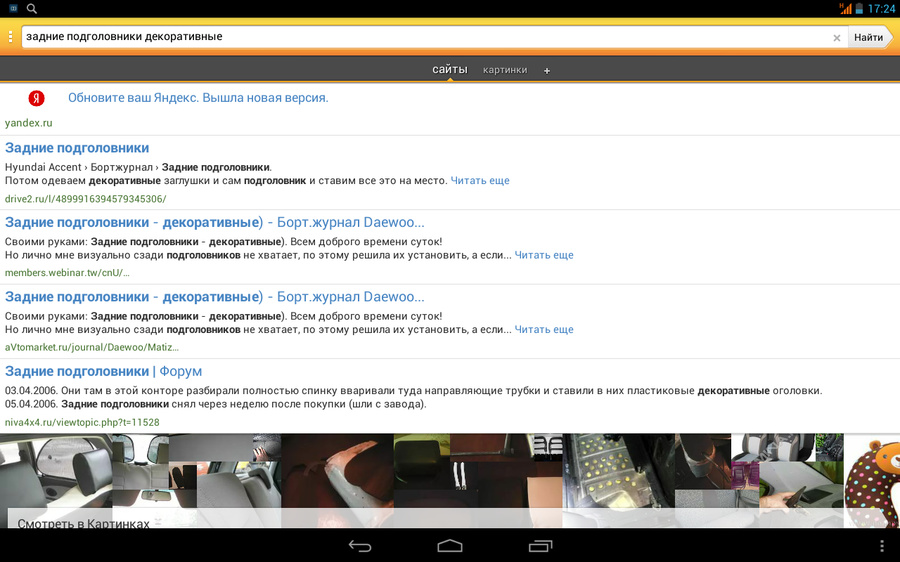900x562 pixels.
Task: Open the niva4x4.ru viewtopic URL
Action: point(82,422)
